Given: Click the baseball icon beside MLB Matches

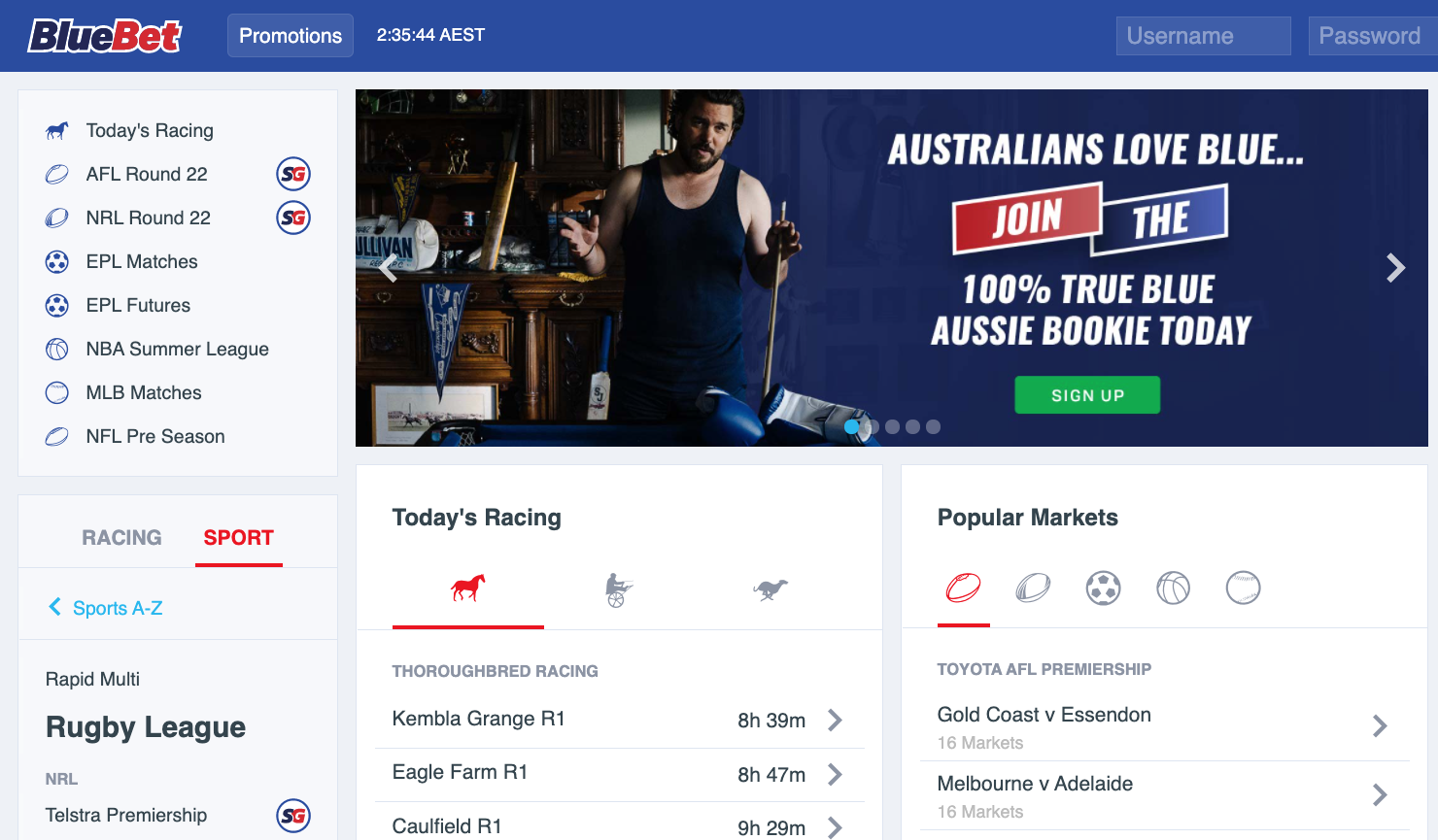Looking at the screenshot, I should tap(57, 392).
